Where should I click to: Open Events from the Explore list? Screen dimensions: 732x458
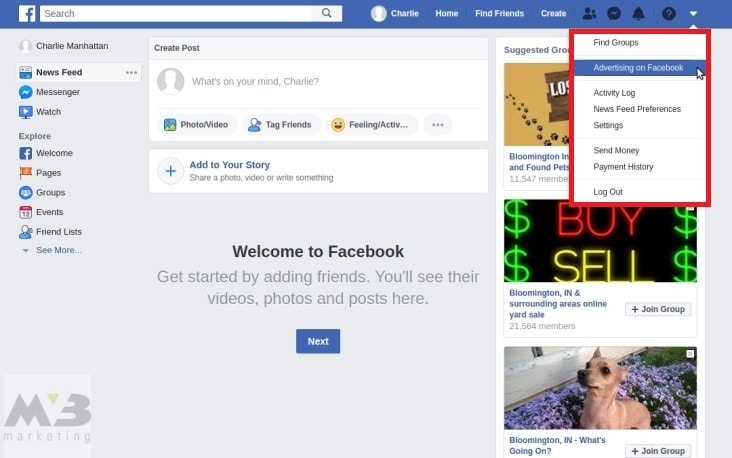pyautogui.click(x=49, y=212)
